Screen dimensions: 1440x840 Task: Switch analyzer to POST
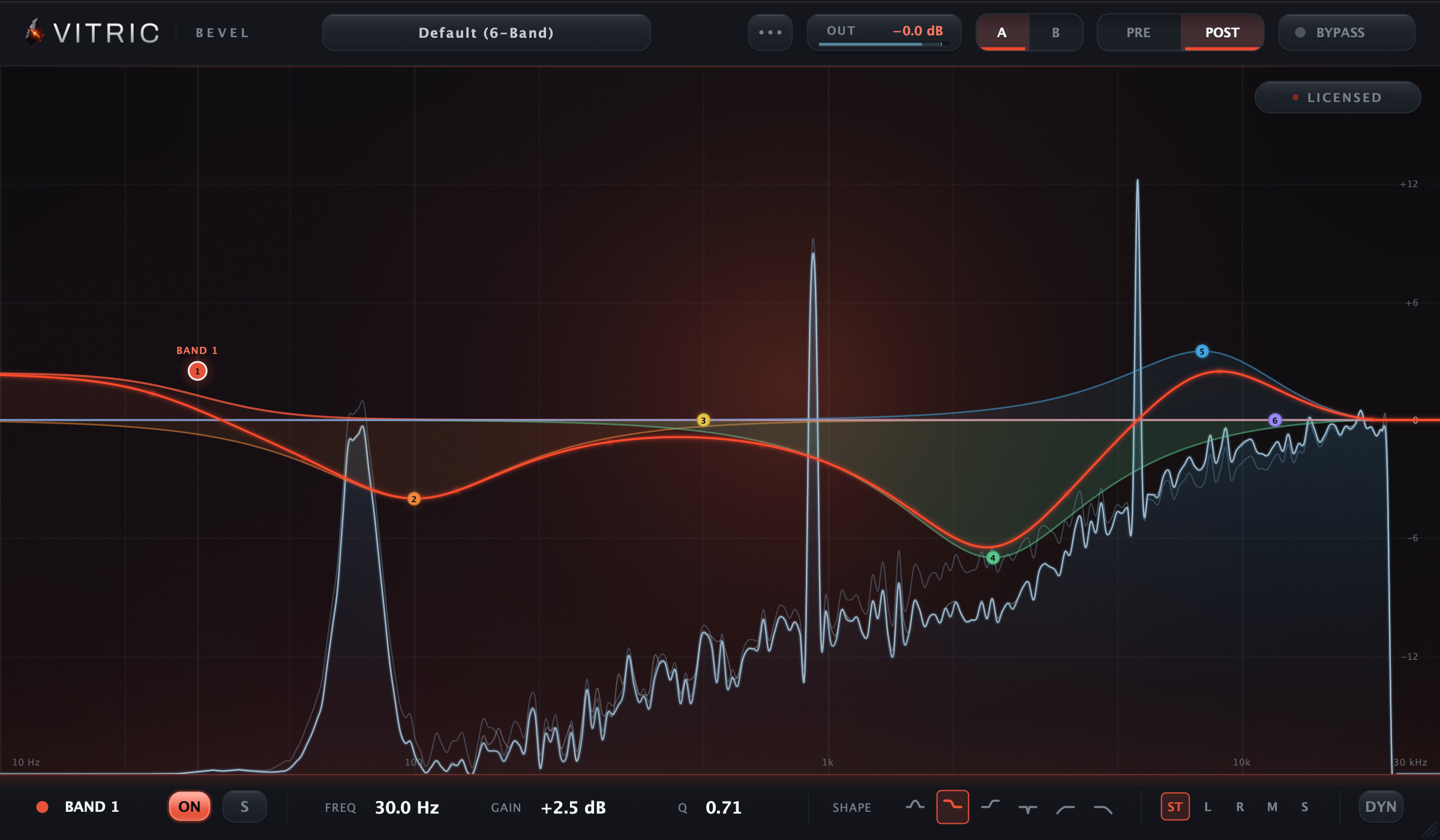[1222, 32]
